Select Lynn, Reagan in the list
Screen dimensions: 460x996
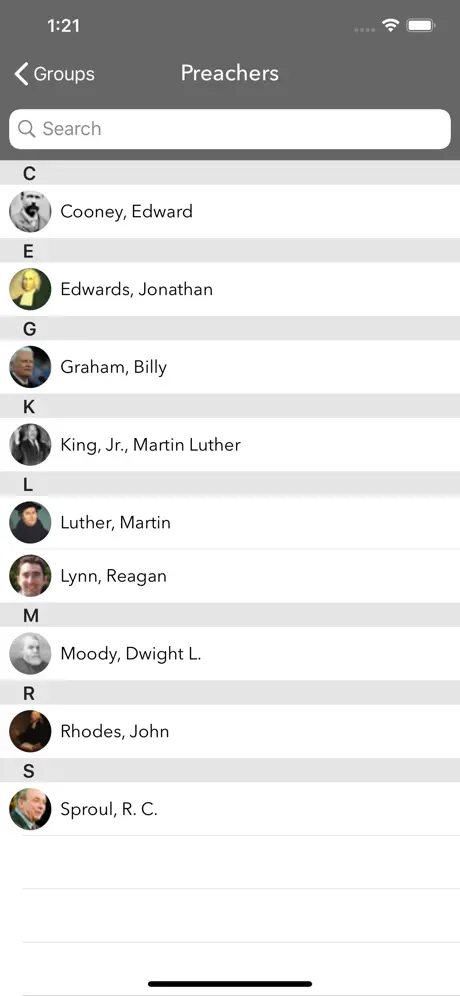[x=230, y=575]
